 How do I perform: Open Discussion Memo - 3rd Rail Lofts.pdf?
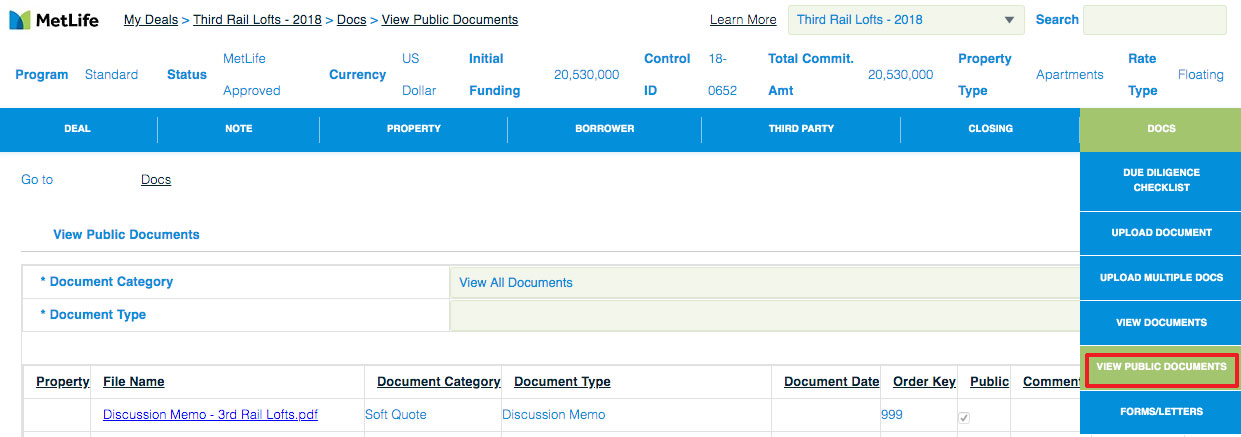210,415
